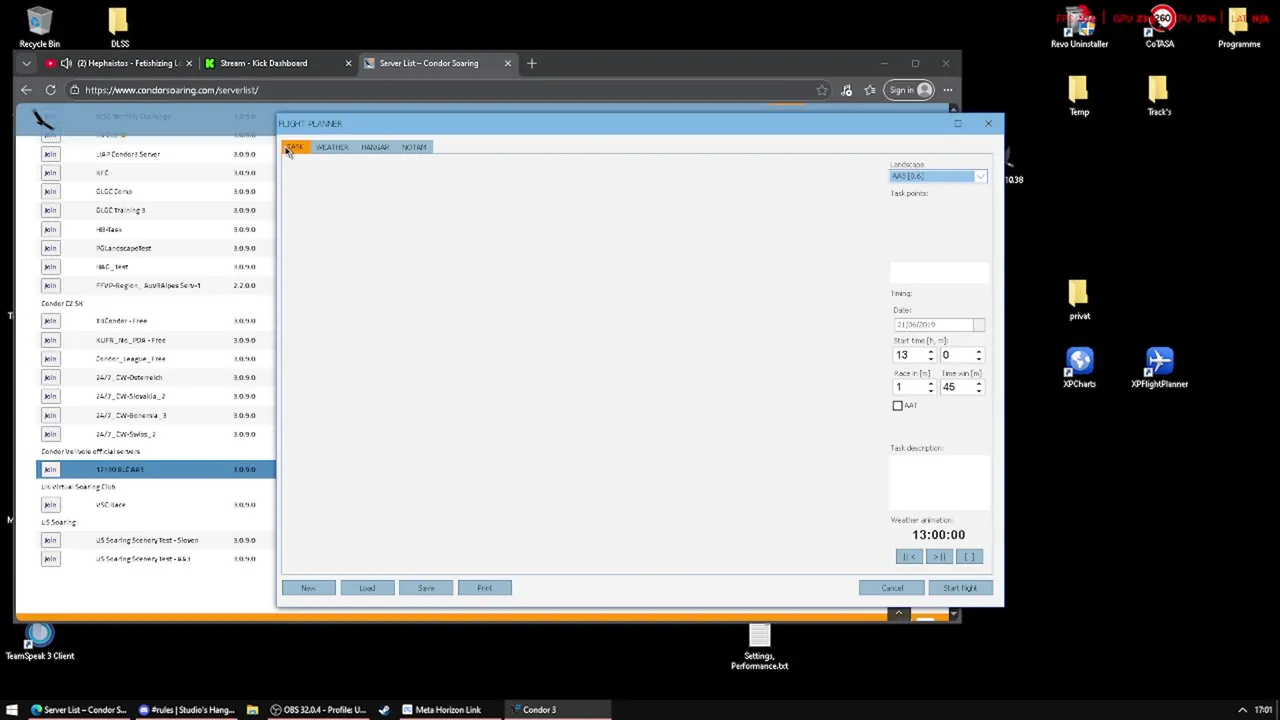Image resolution: width=1280 pixels, height=720 pixels.
Task: Open browser Sign in profile button
Action: (910, 90)
